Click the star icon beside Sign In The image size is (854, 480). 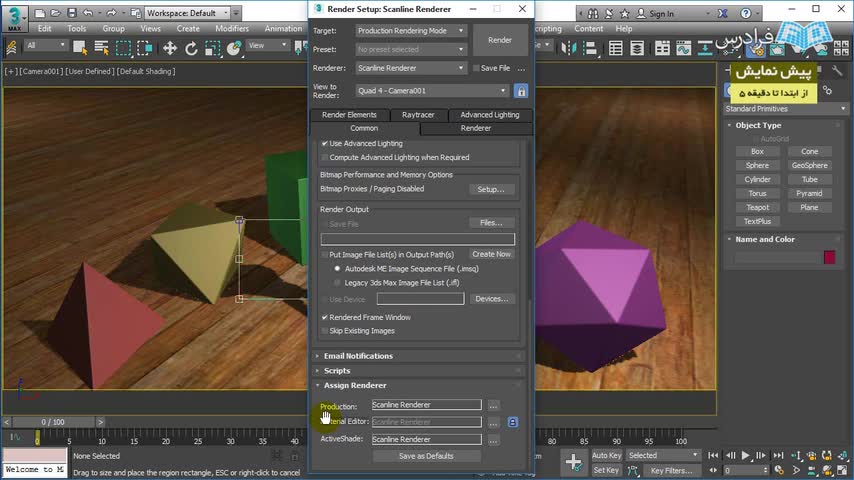pyautogui.click(x=625, y=14)
